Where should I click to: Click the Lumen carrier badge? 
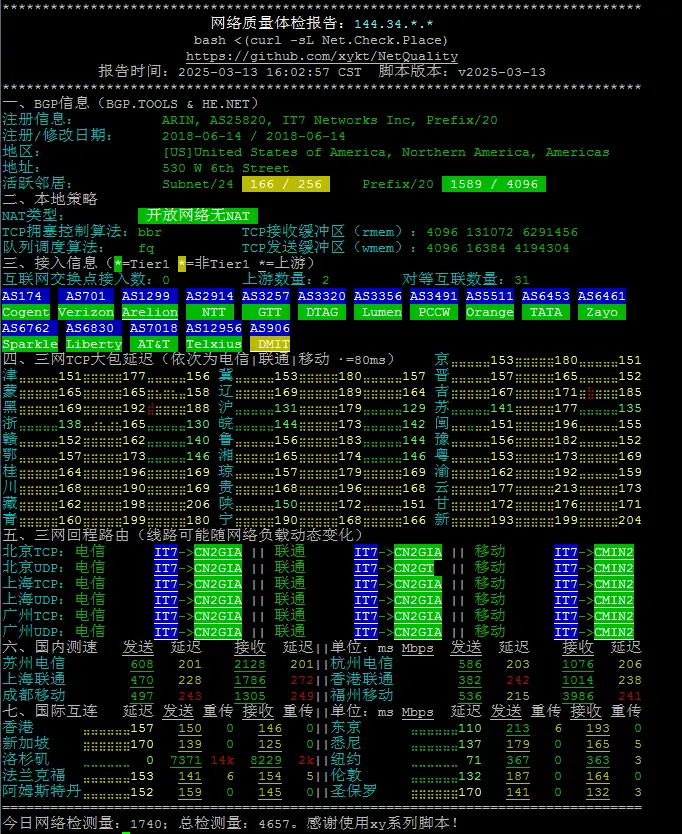click(x=377, y=312)
